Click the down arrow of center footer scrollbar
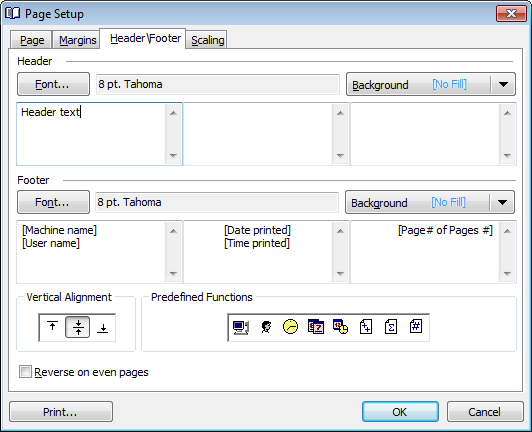 [340, 274]
